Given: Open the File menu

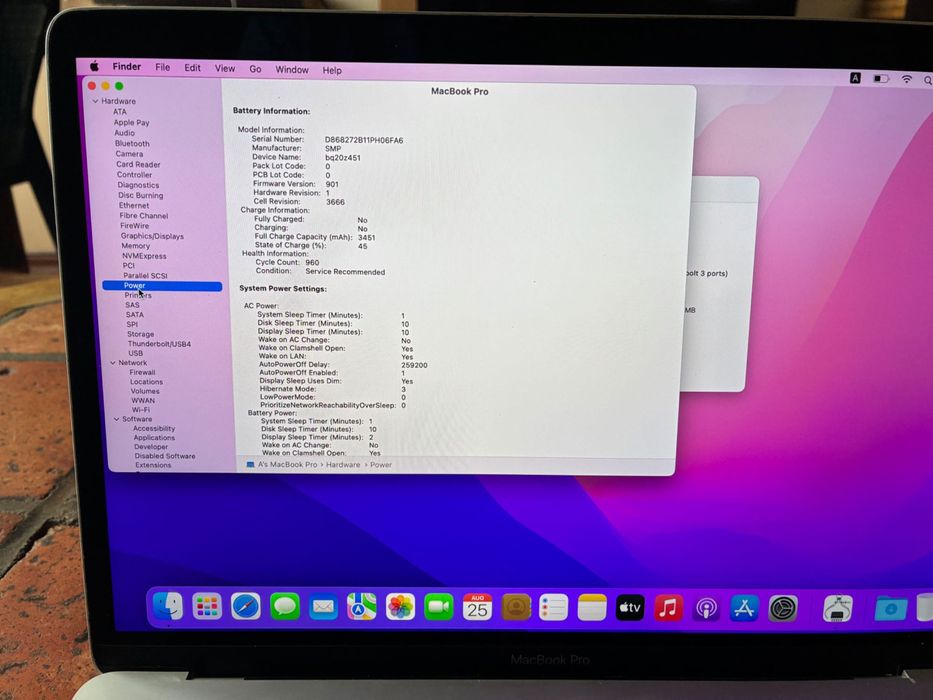Looking at the screenshot, I should (x=162, y=67).
